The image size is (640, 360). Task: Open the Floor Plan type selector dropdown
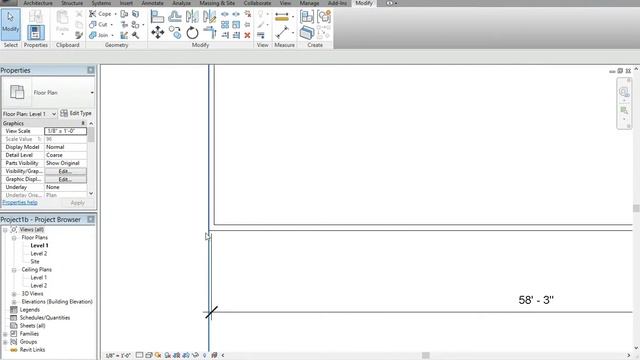pos(92,93)
